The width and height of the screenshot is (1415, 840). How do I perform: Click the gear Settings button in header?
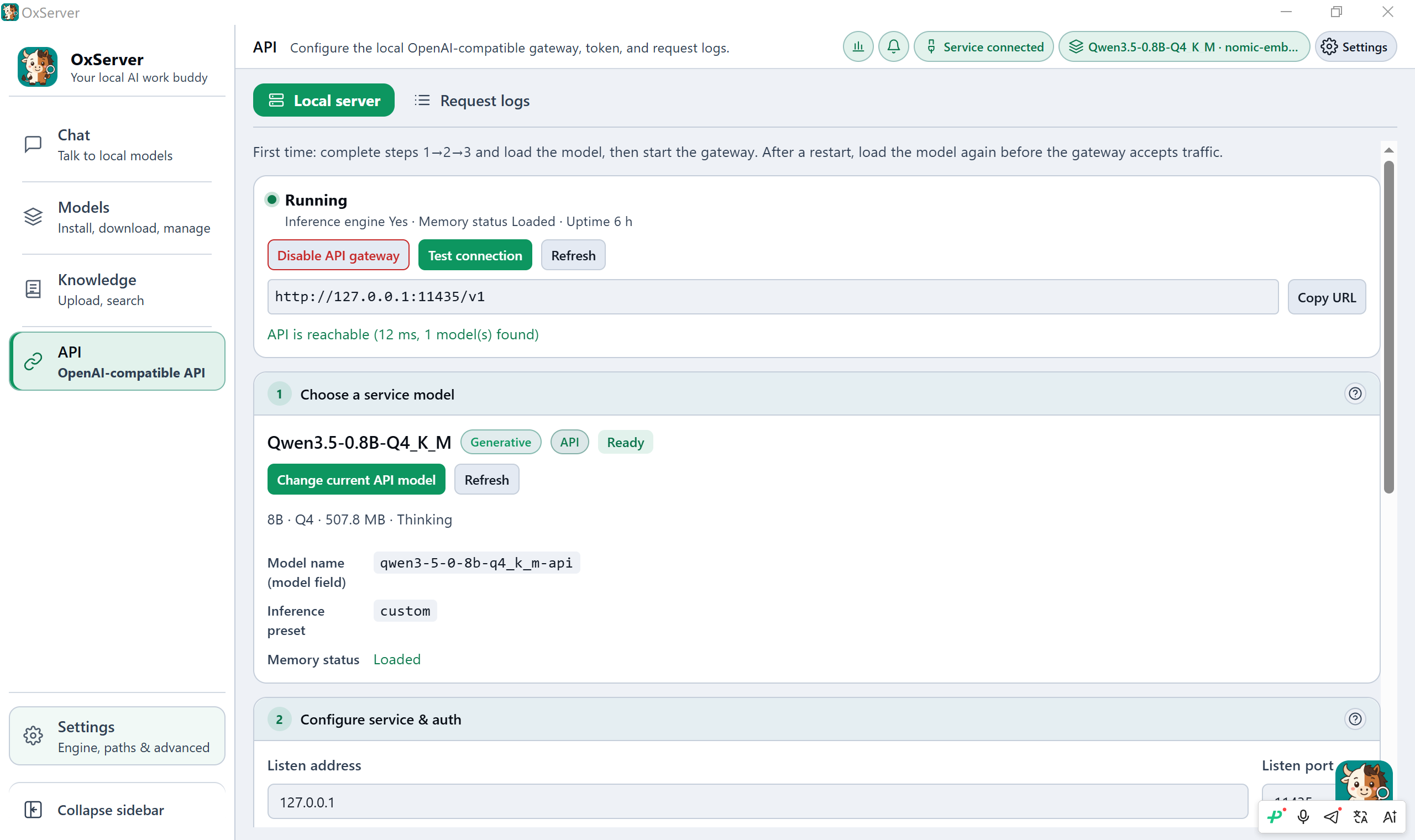[x=1355, y=47]
